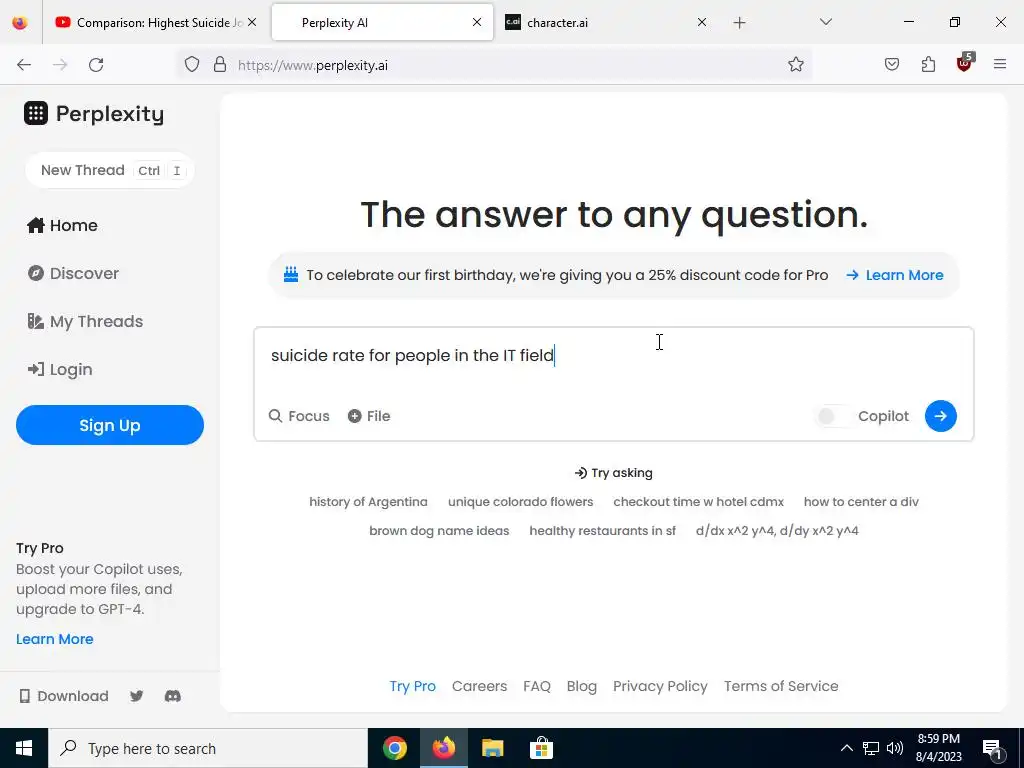Click Learn More in birthday banner
Viewport: 1024px width, 768px height.
[x=895, y=275]
